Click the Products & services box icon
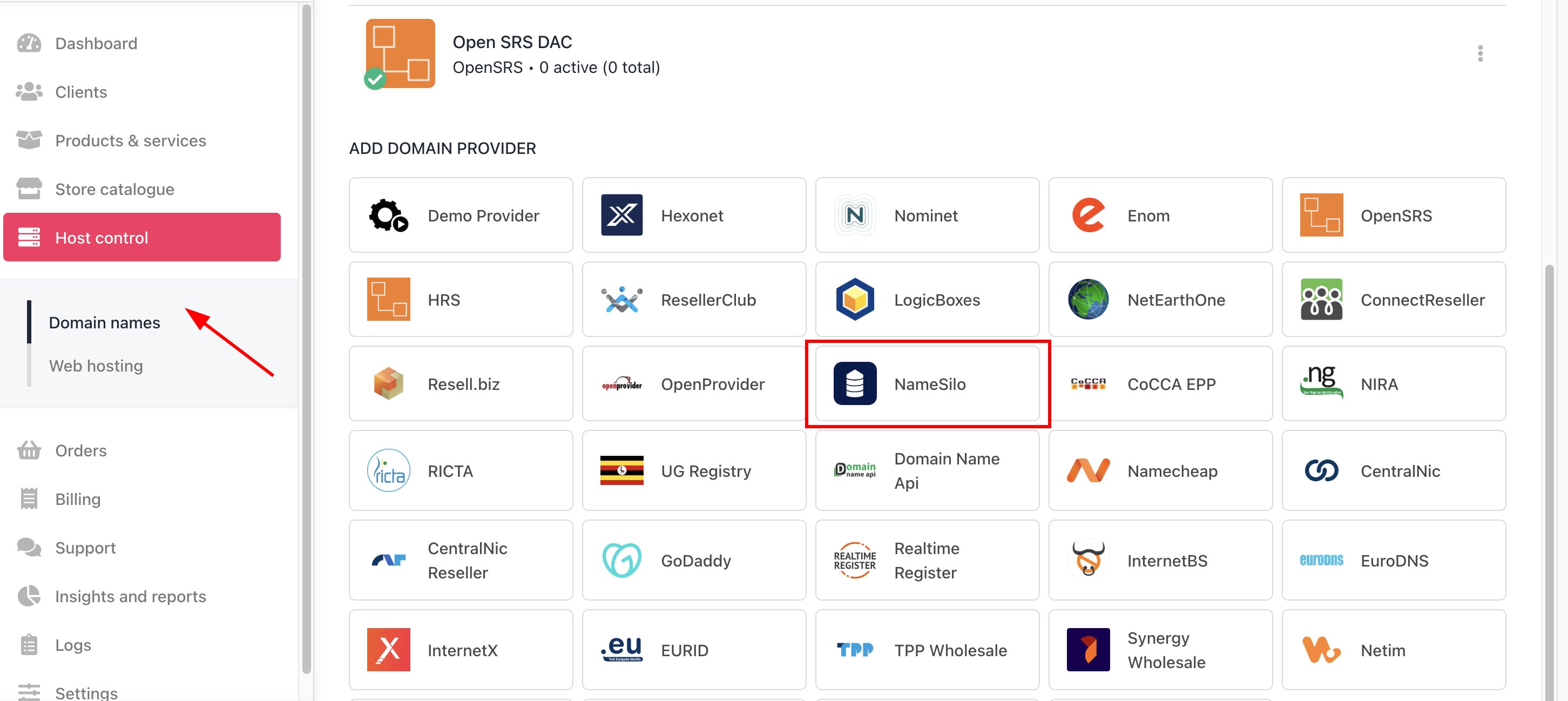Viewport: 1568px width, 701px height. [x=29, y=141]
